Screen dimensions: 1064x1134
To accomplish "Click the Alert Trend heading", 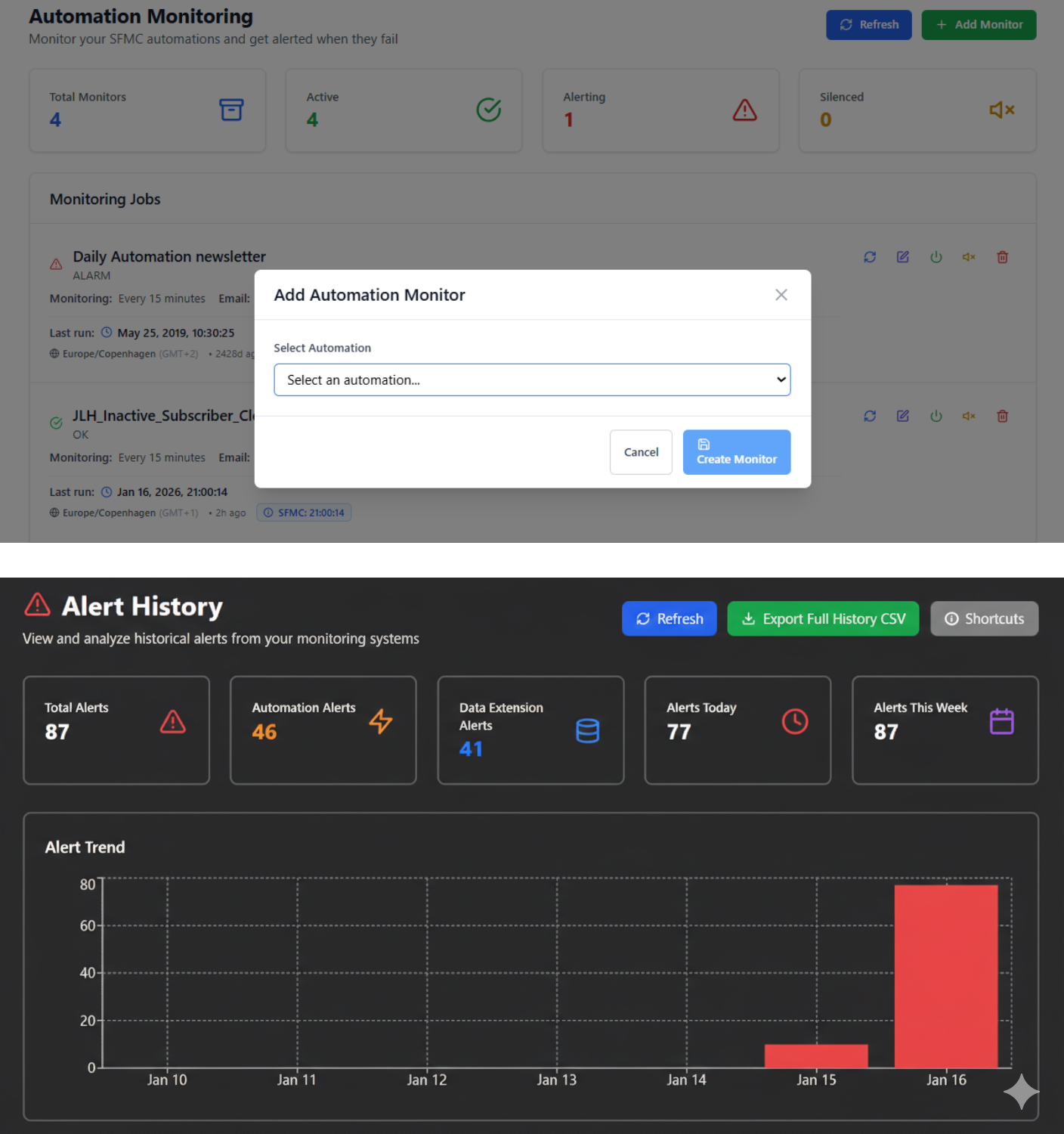I will [85, 847].
